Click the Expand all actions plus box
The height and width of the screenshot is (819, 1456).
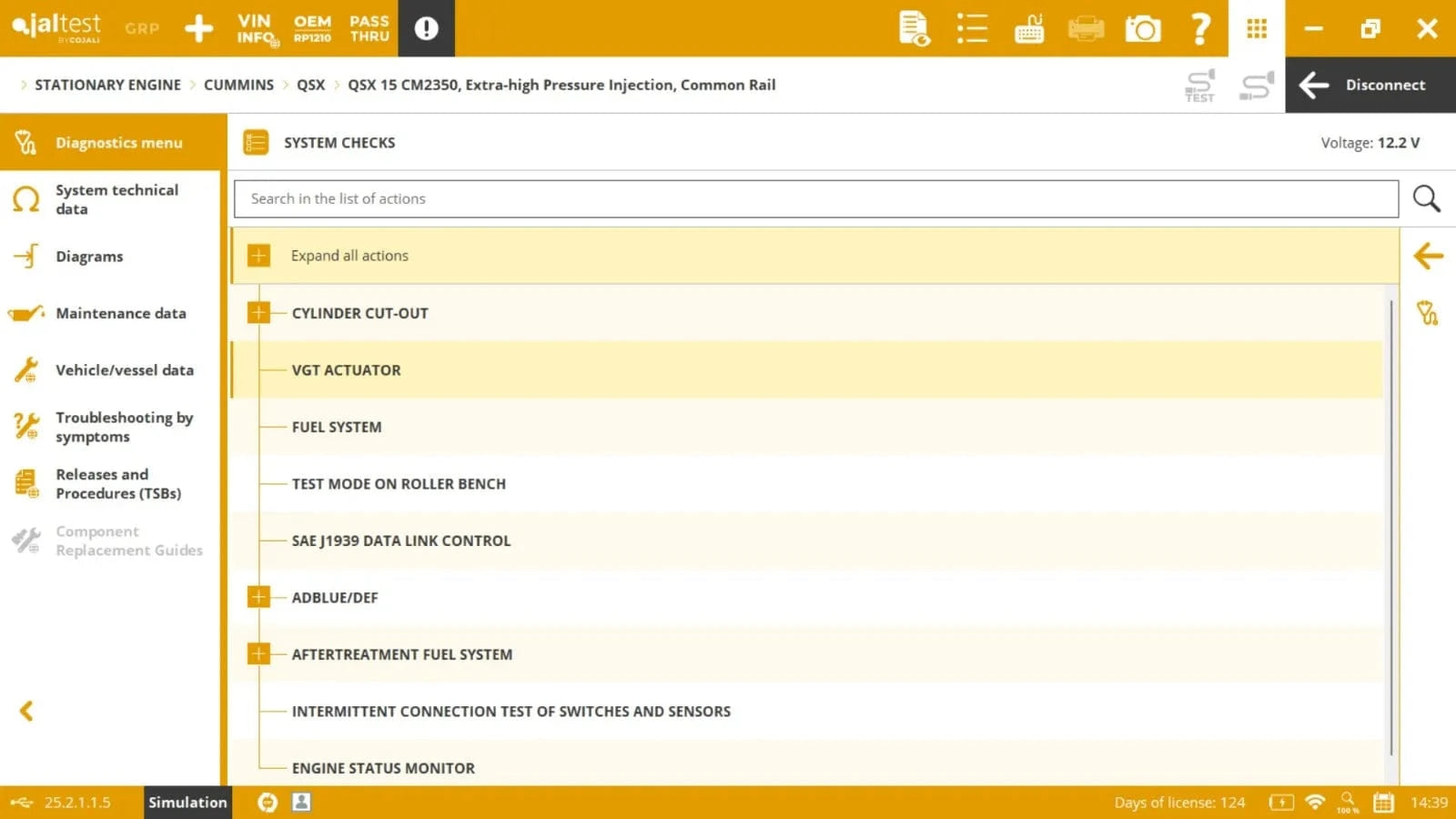click(x=258, y=256)
